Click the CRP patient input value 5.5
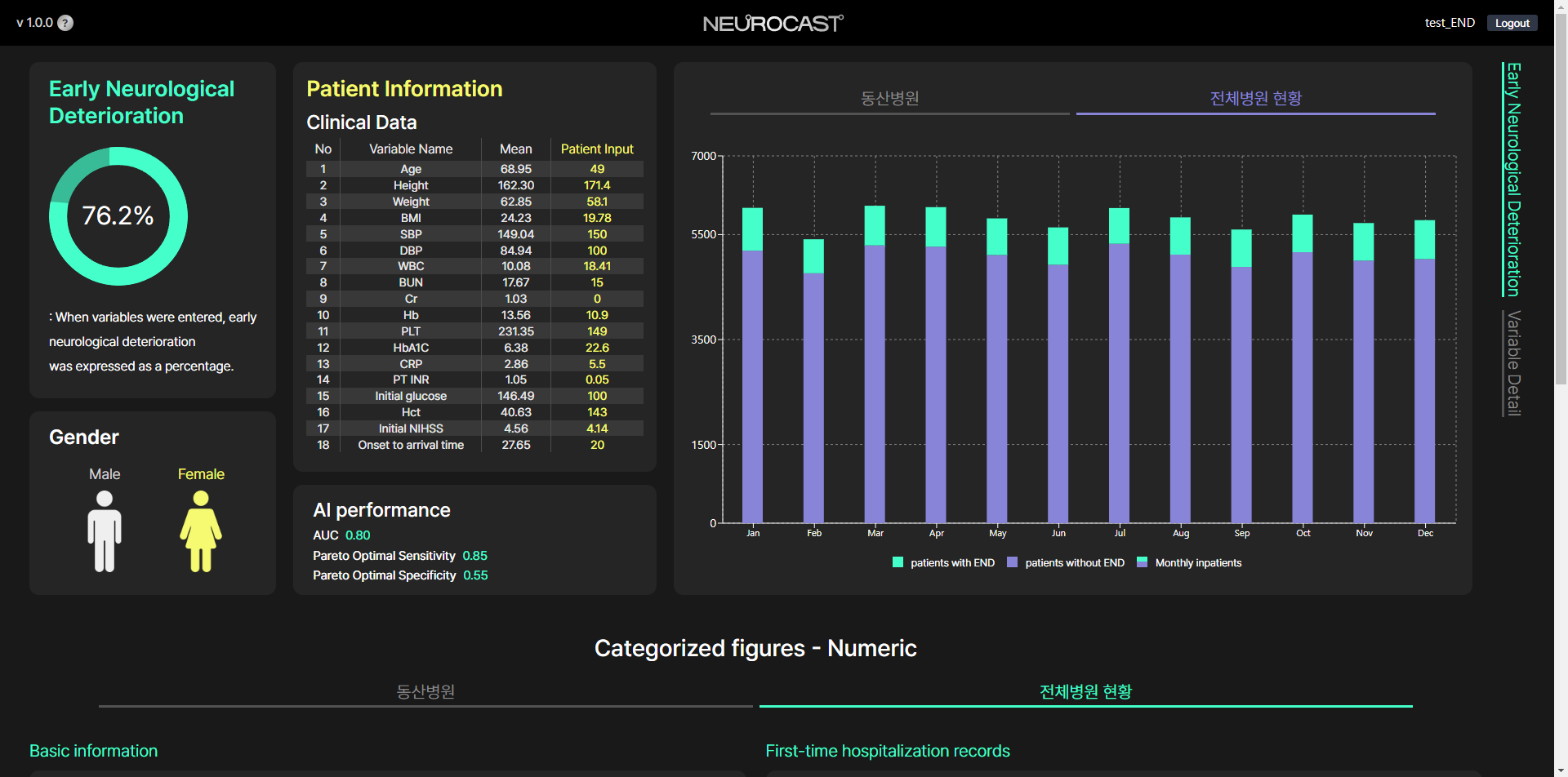The height and width of the screenshot is (777, 1568). (x=597, y=364)
